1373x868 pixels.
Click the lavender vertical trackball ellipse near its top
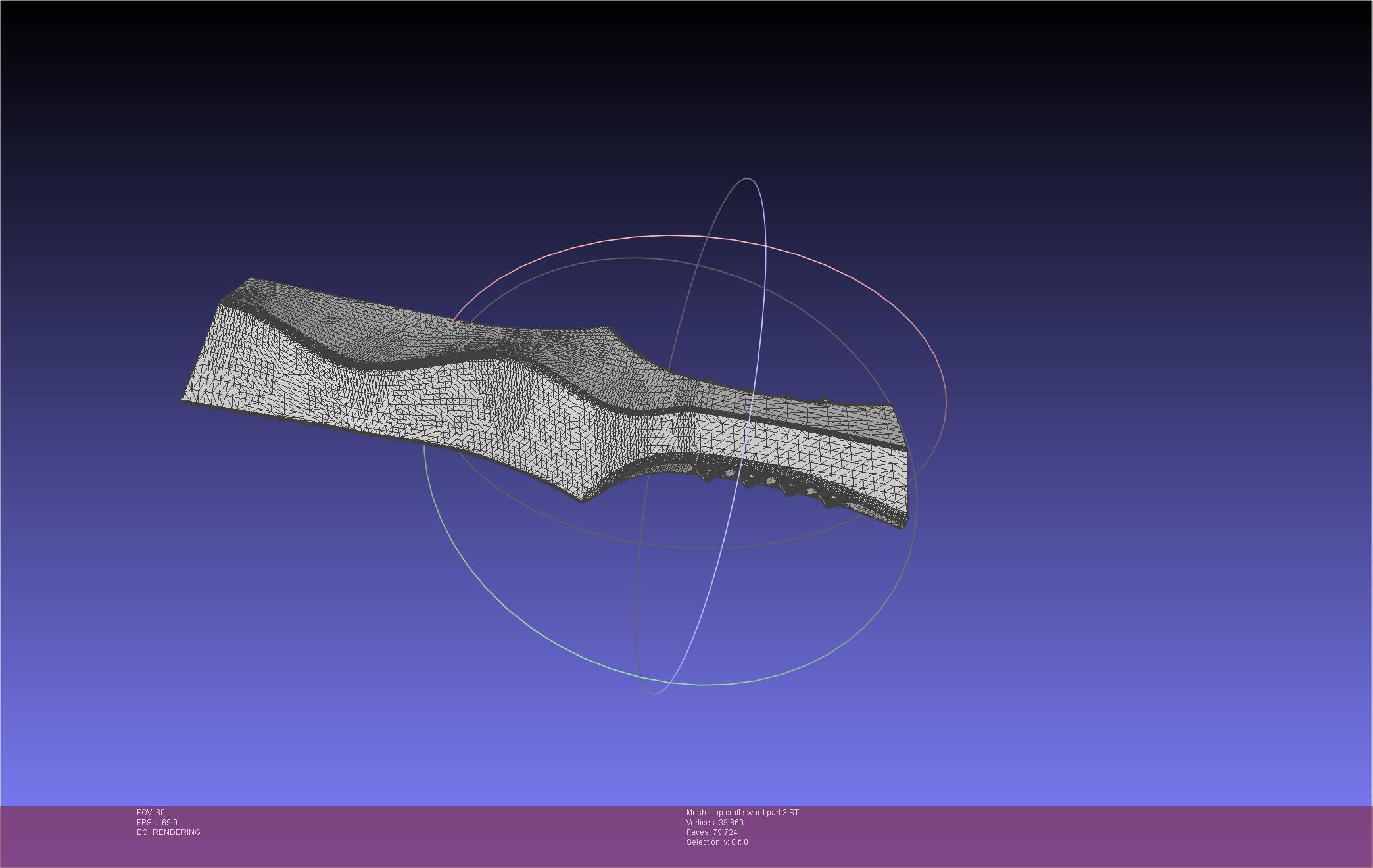[x=748, y=178]
